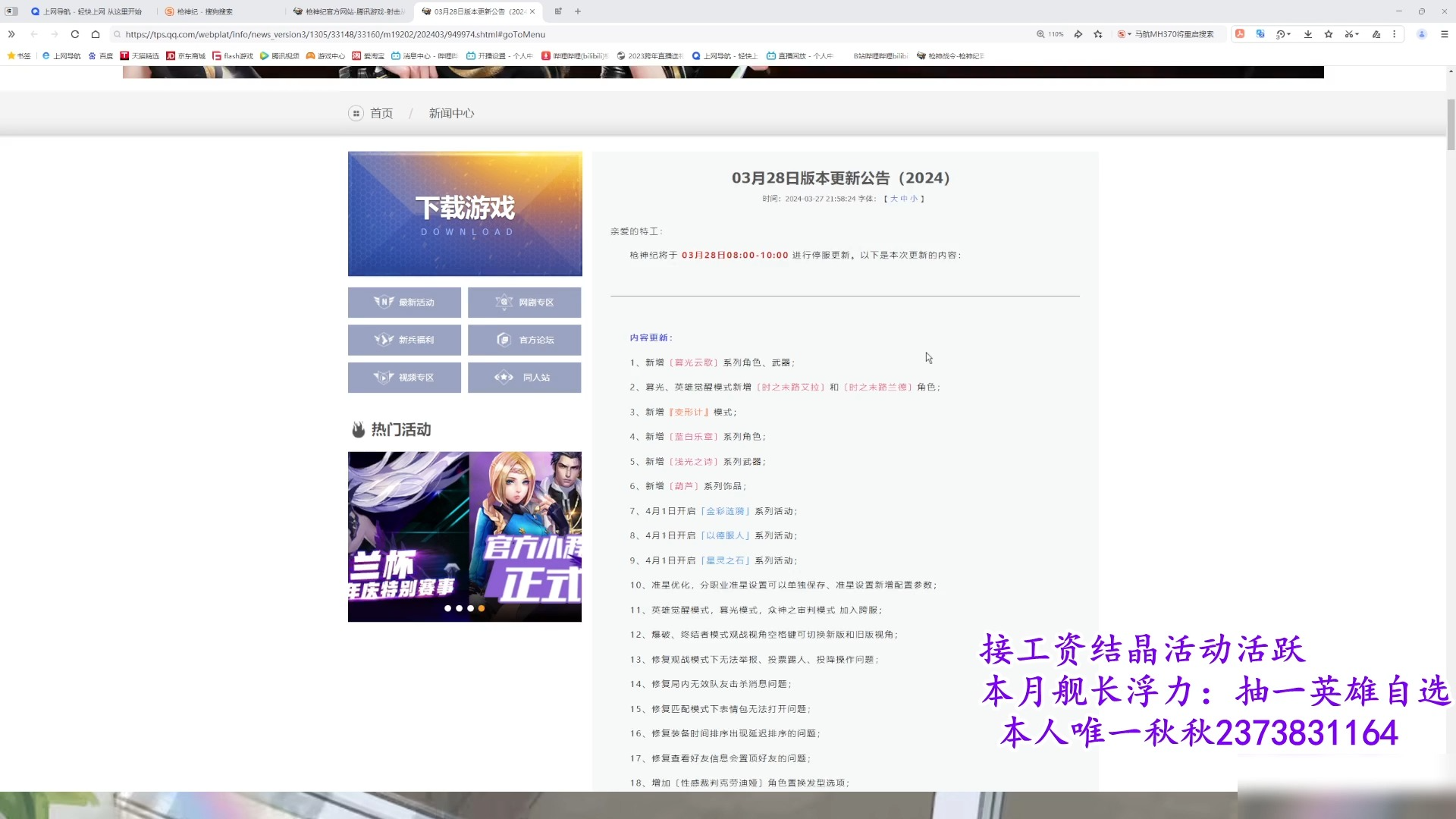
Task: Open the 京东商城 bookmark
Action: 186,56
